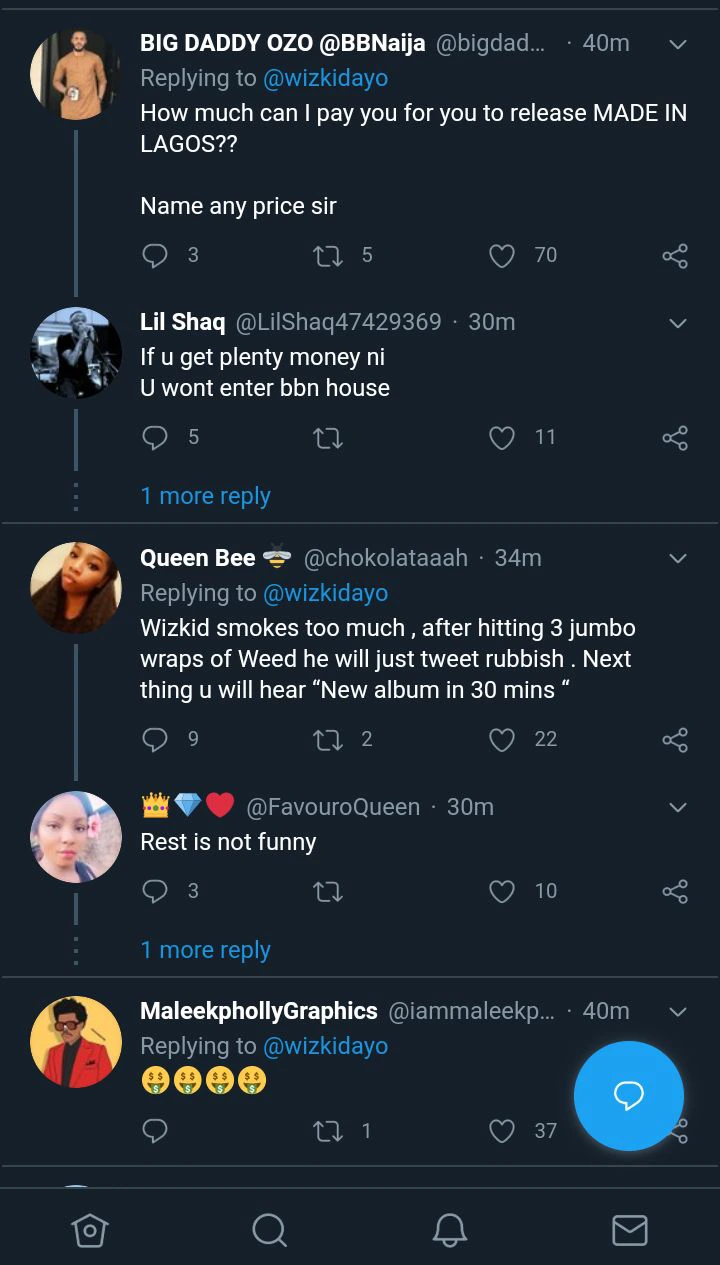Reply to Queen Bee's tweet
The height and width of the screenshot is (1265, 720).
(x=155, y=740)
